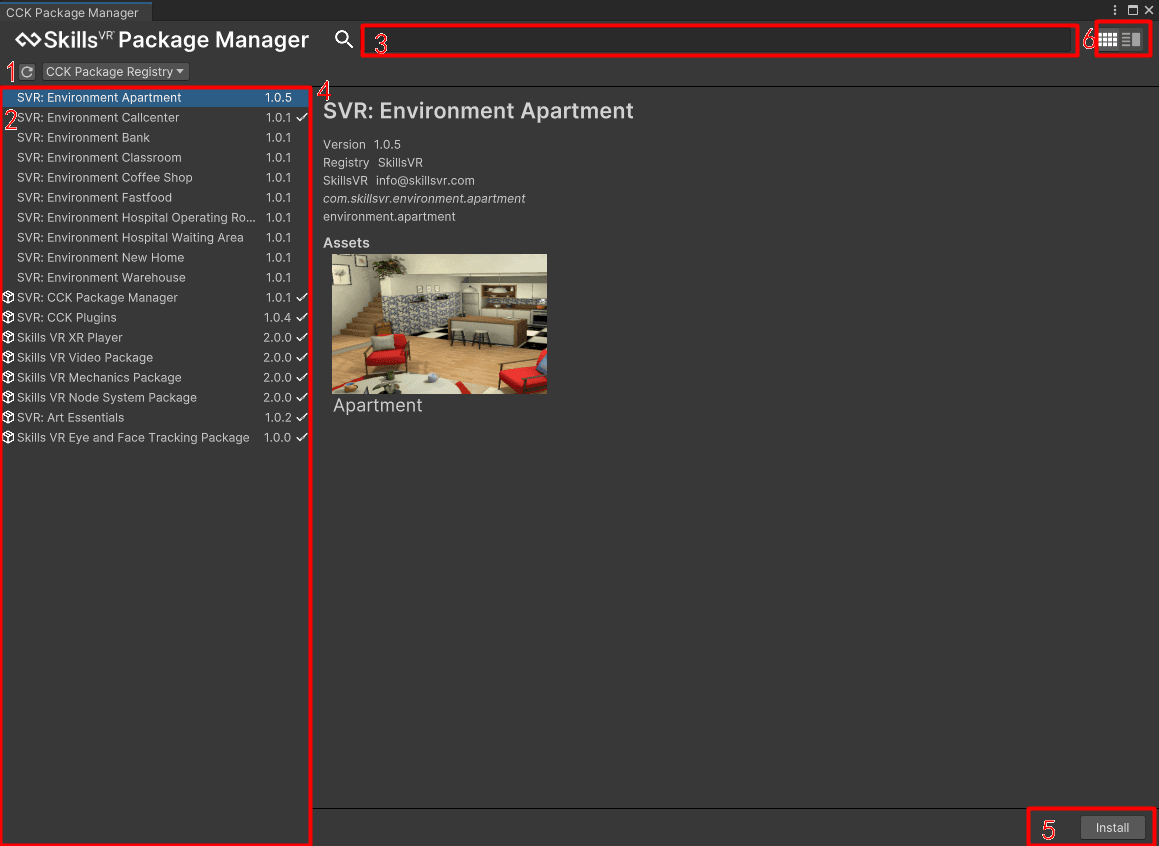Click box icon beside CCK Plugins
This screenshot has width=1159, height=846.
pyautogui.click(x=9, y=317)
